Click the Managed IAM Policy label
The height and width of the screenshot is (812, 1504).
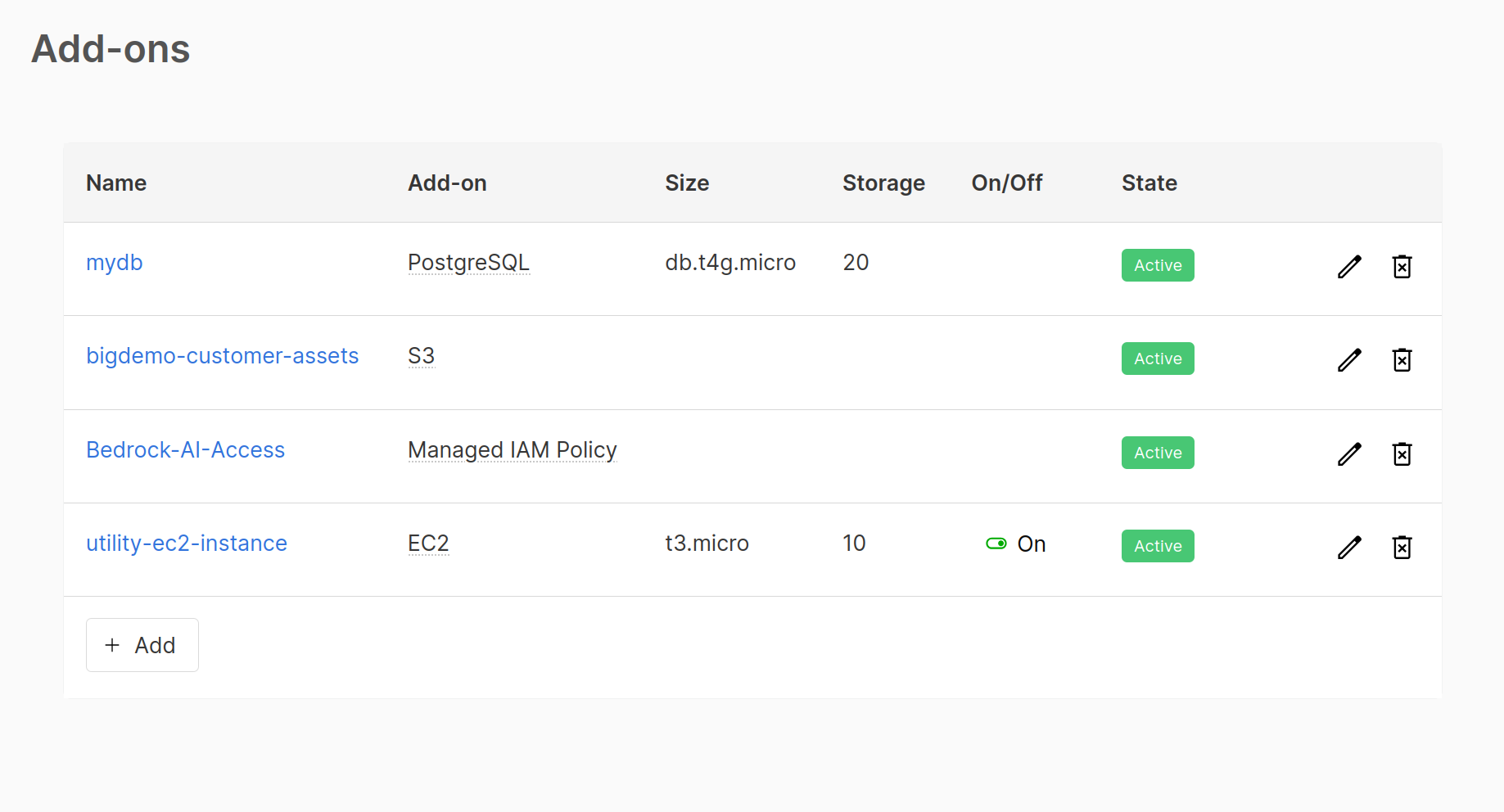click(512, 450)
